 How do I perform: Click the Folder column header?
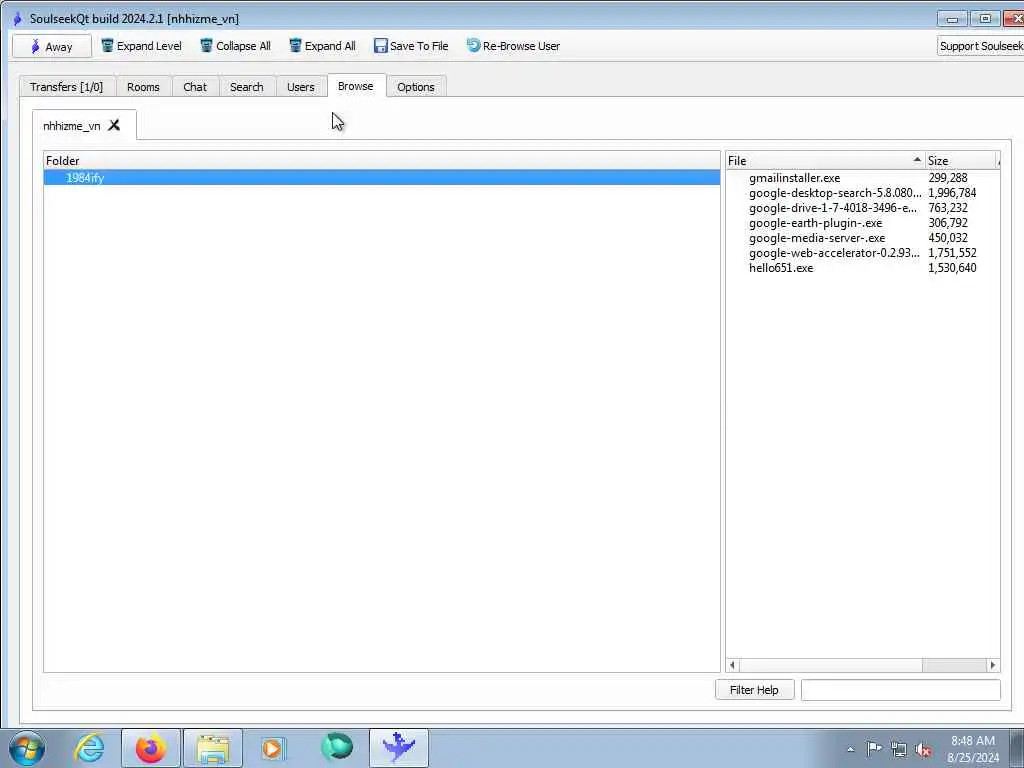(x=381, y=161)
